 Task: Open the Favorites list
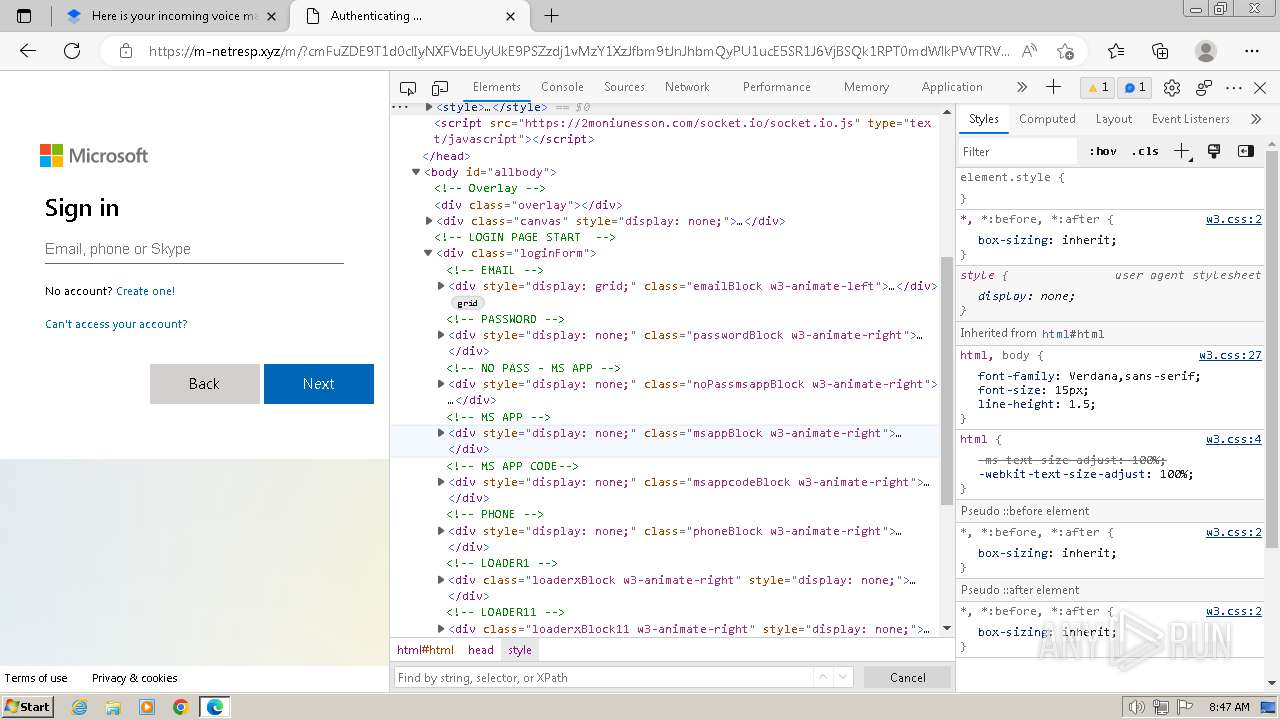click(x=1116, y=51)
